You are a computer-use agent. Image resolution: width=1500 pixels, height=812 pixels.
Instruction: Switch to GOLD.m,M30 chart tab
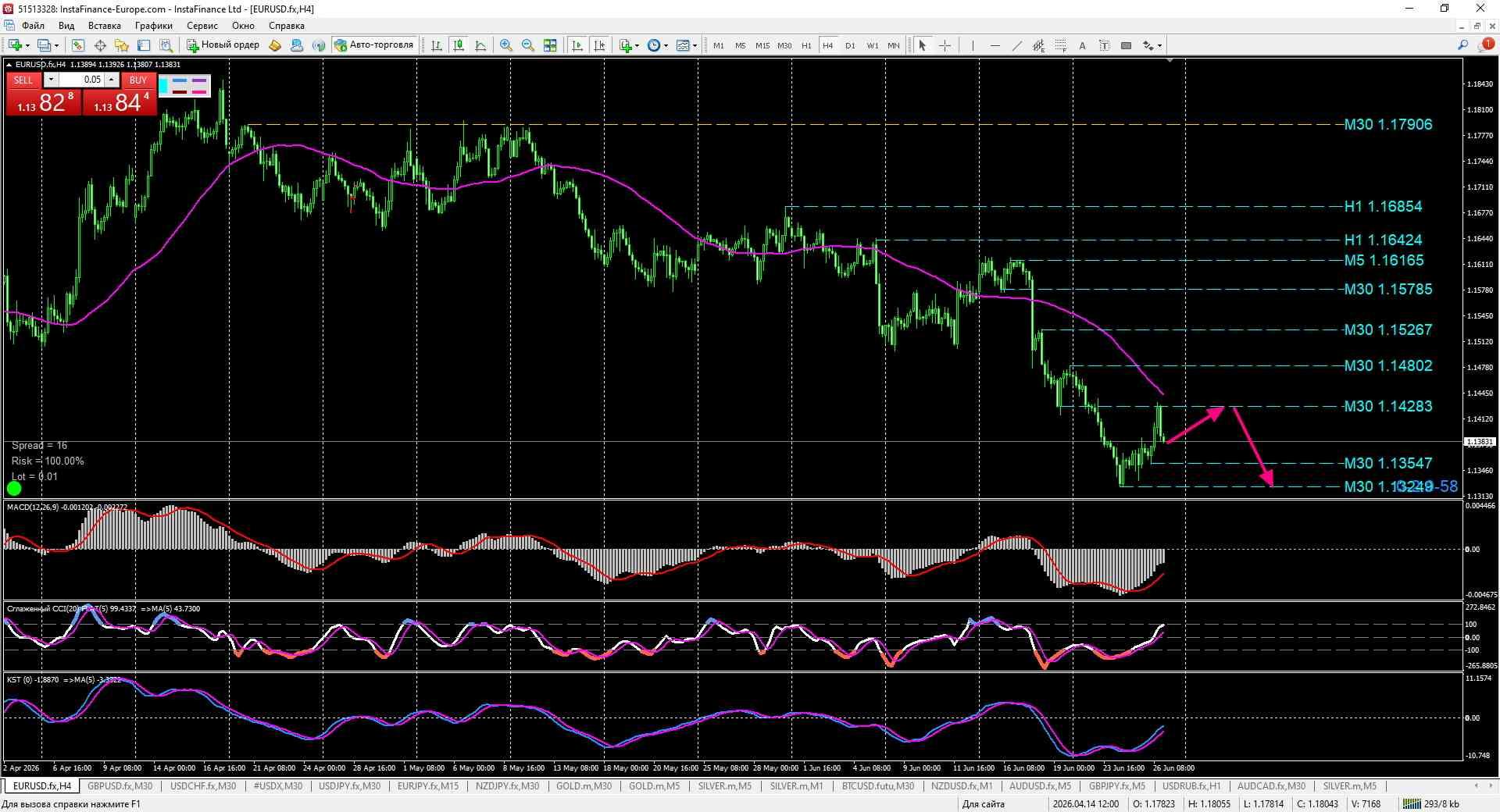click(x=584, y=786)
